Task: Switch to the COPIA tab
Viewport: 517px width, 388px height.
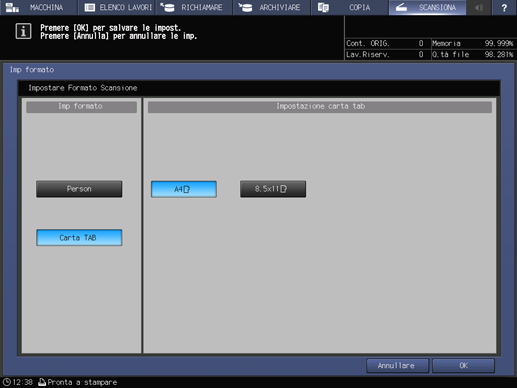Action: 349,7
